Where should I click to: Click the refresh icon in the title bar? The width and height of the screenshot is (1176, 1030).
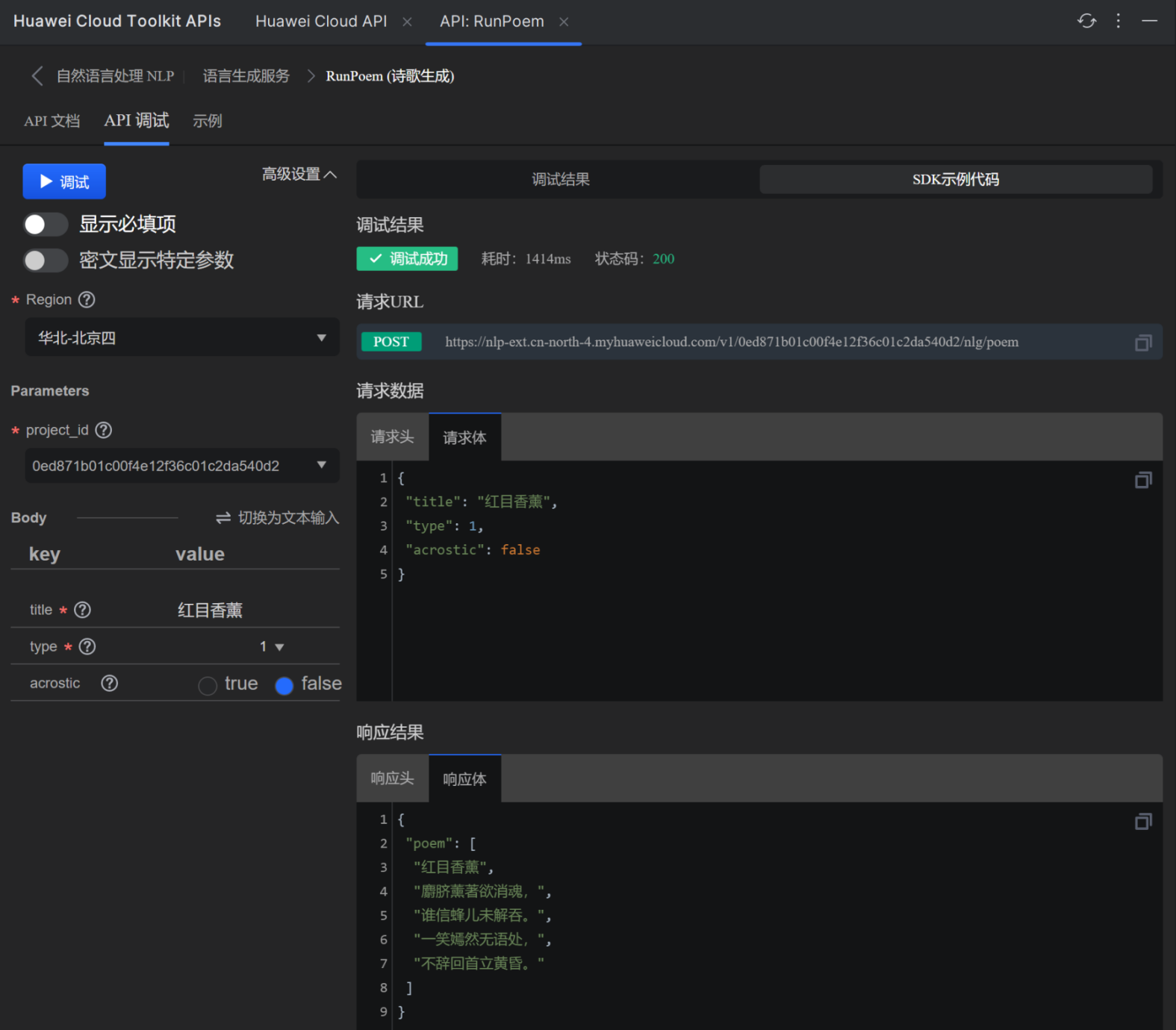1086,21
